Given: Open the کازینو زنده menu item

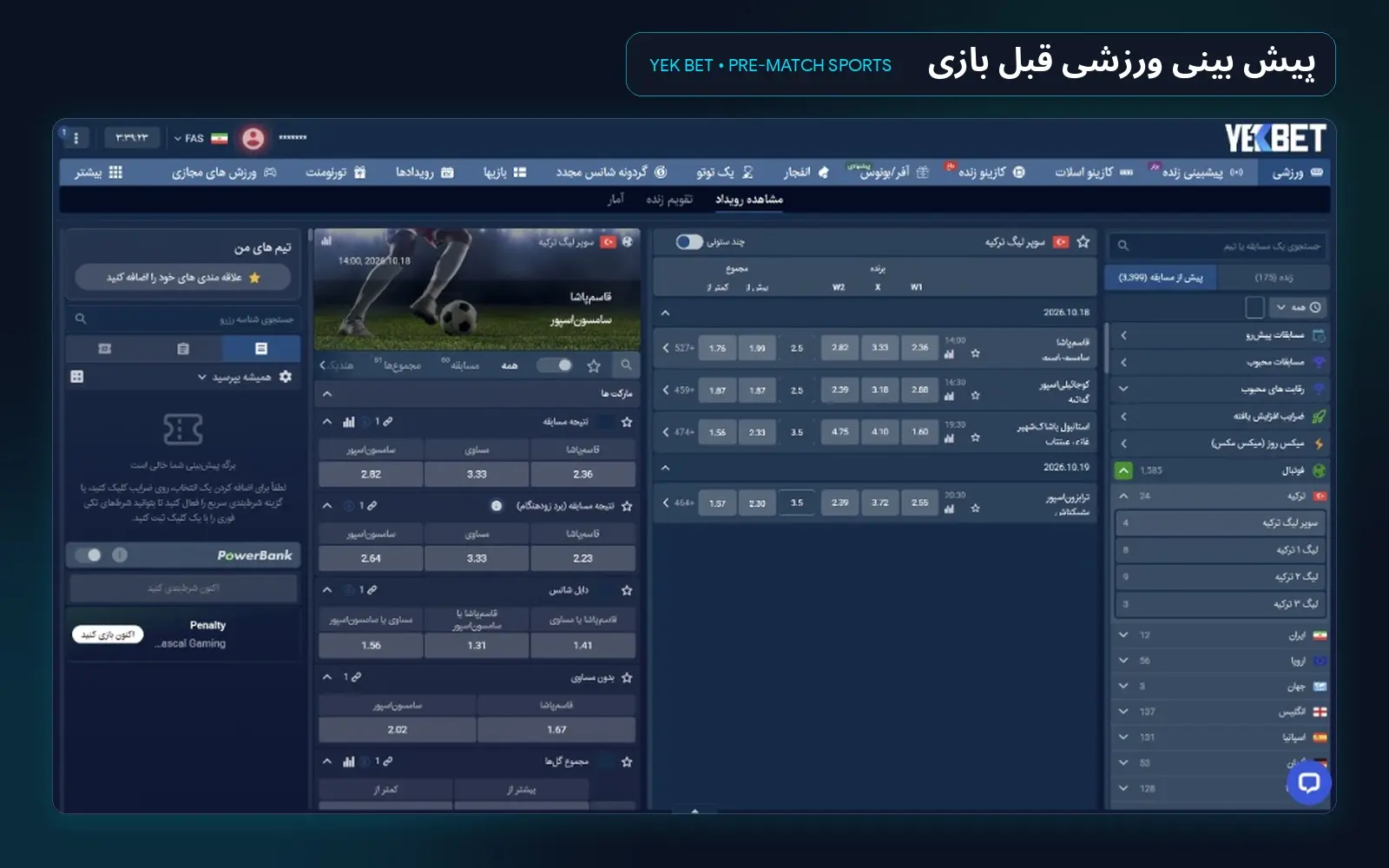Looking at the screenshot, I should click(991, 172).
